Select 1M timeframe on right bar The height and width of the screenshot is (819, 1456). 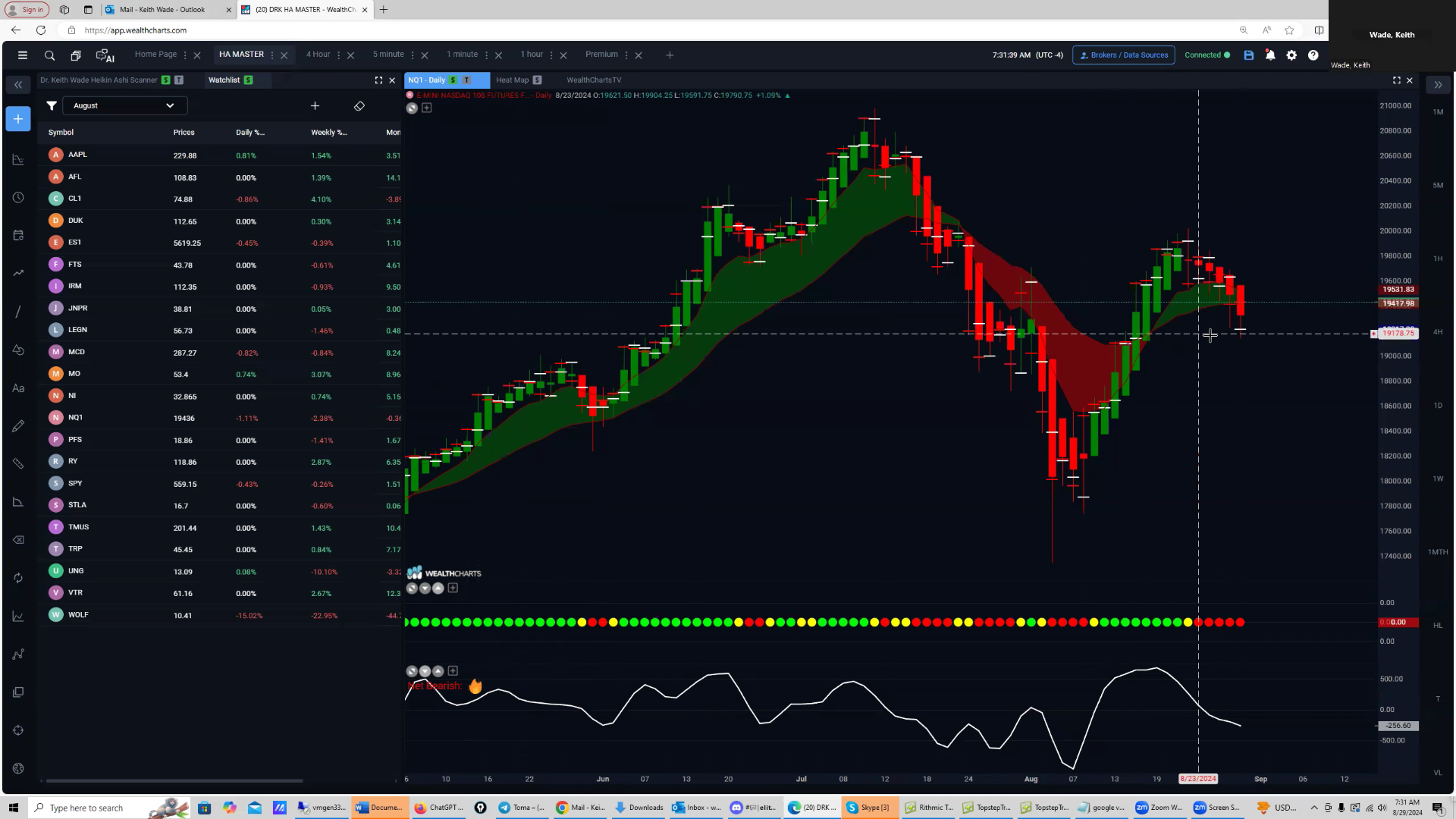coord(1438,112)
